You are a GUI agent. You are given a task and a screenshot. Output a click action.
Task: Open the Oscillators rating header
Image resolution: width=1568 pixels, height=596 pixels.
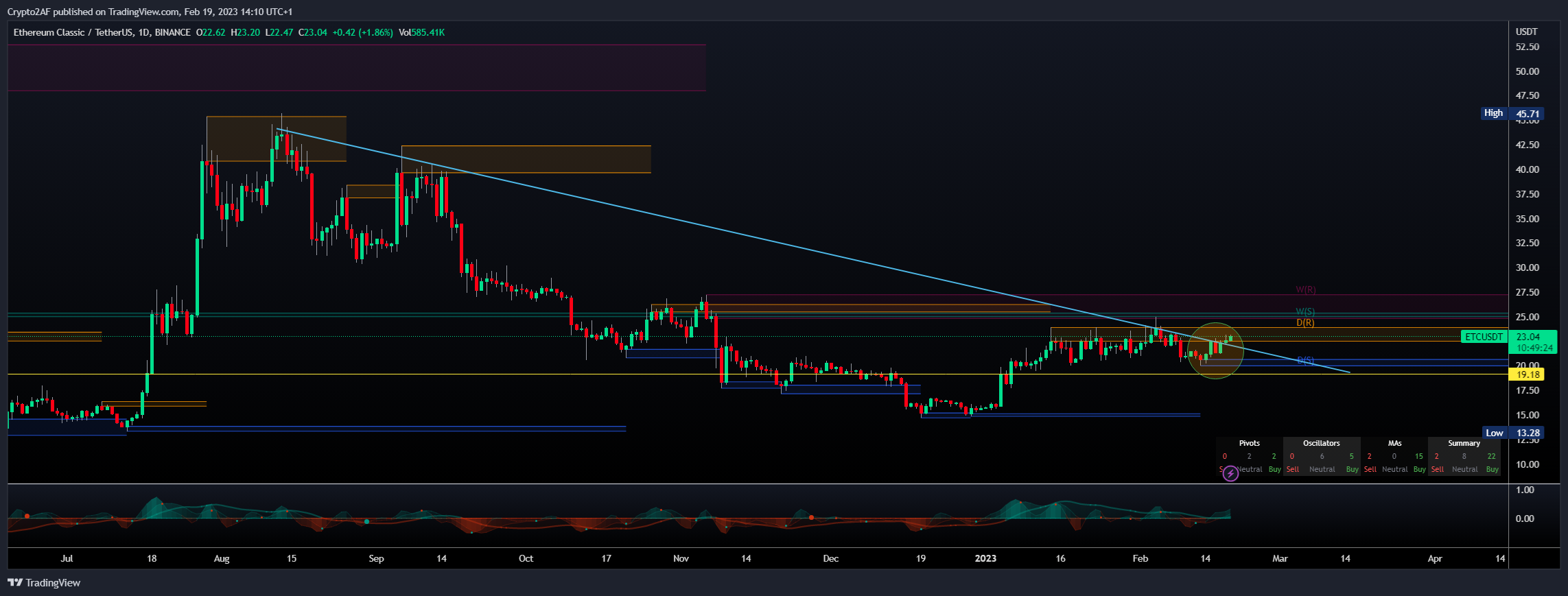[1322, 443]
